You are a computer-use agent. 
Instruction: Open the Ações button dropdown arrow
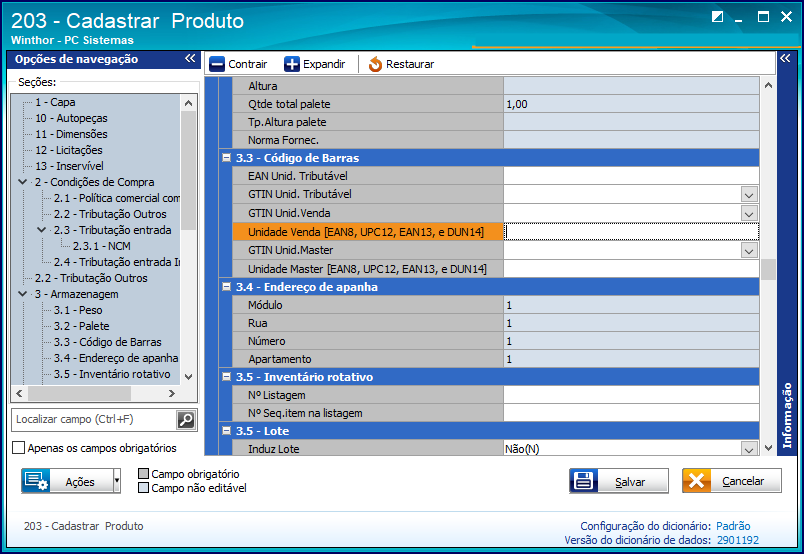[x=116, y=481]
